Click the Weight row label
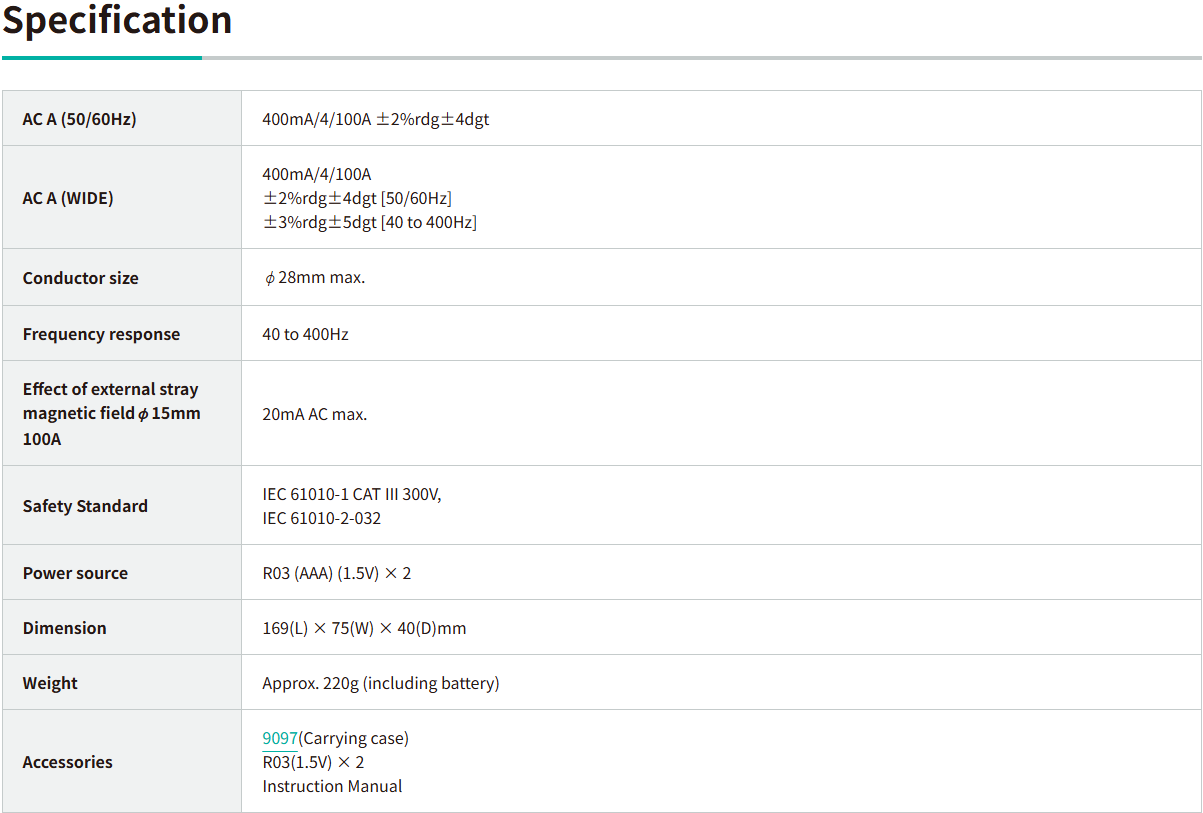 [50, 683]
